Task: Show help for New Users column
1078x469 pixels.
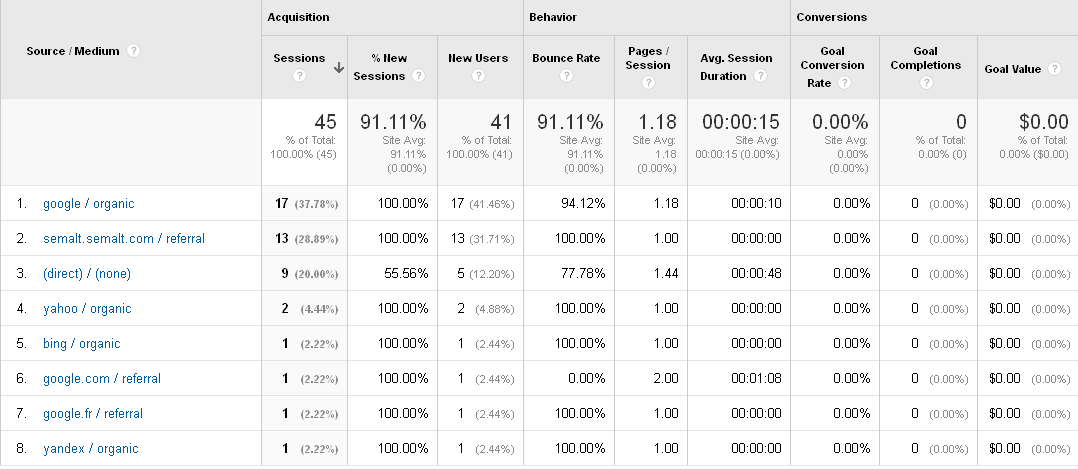Action: [x=478, y=76]
